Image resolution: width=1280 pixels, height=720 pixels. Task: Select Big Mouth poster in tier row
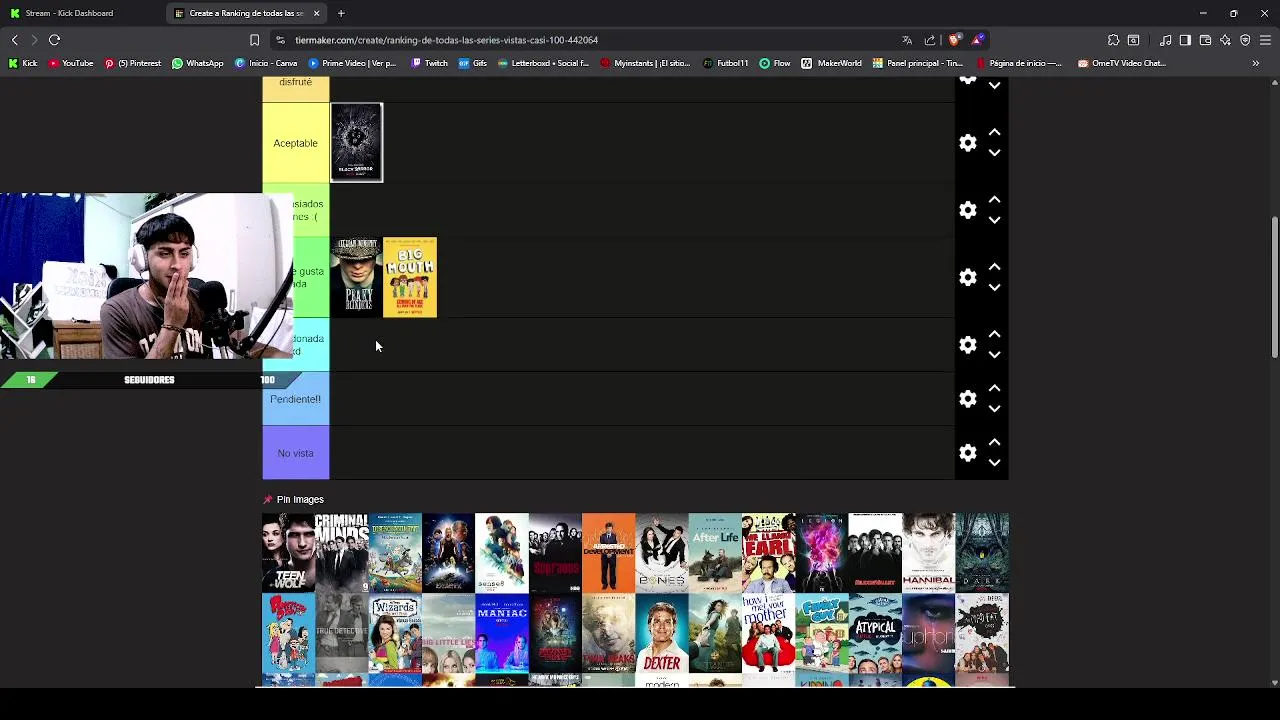pos(410,277)
